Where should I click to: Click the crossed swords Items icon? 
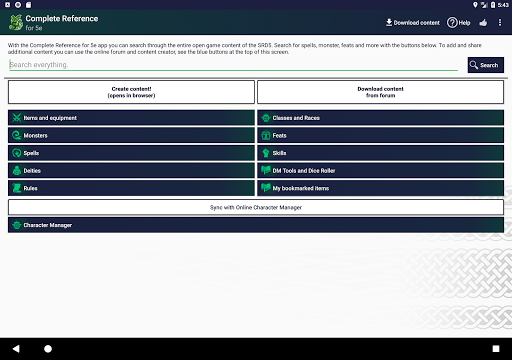click(17, 118)
